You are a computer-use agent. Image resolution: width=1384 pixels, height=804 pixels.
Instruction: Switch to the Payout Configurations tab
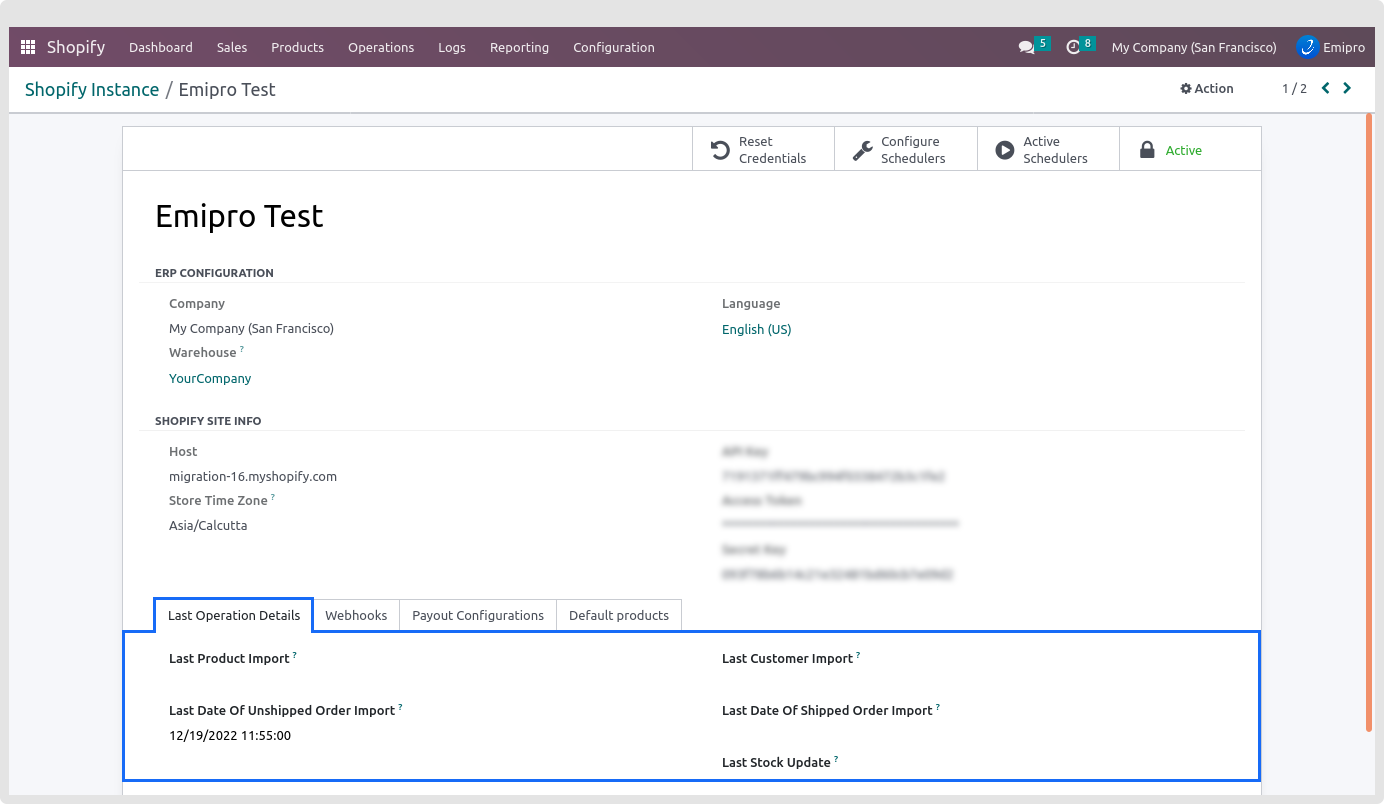[478, 615]
